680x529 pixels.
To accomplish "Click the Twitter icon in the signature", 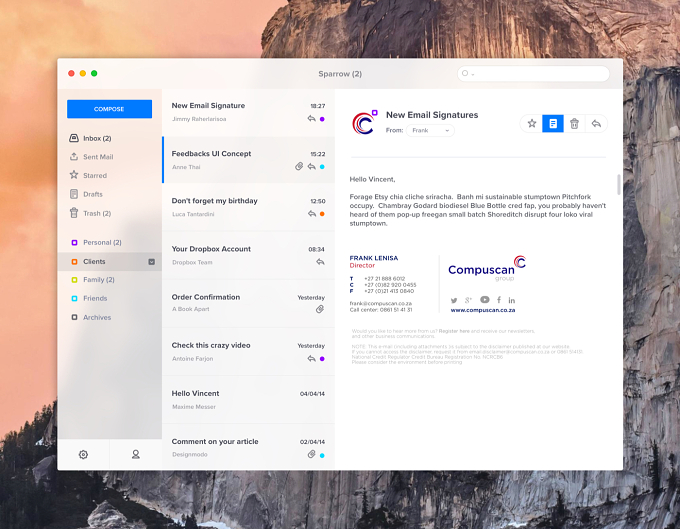I will pyautogui.click(x=454, y=300).
